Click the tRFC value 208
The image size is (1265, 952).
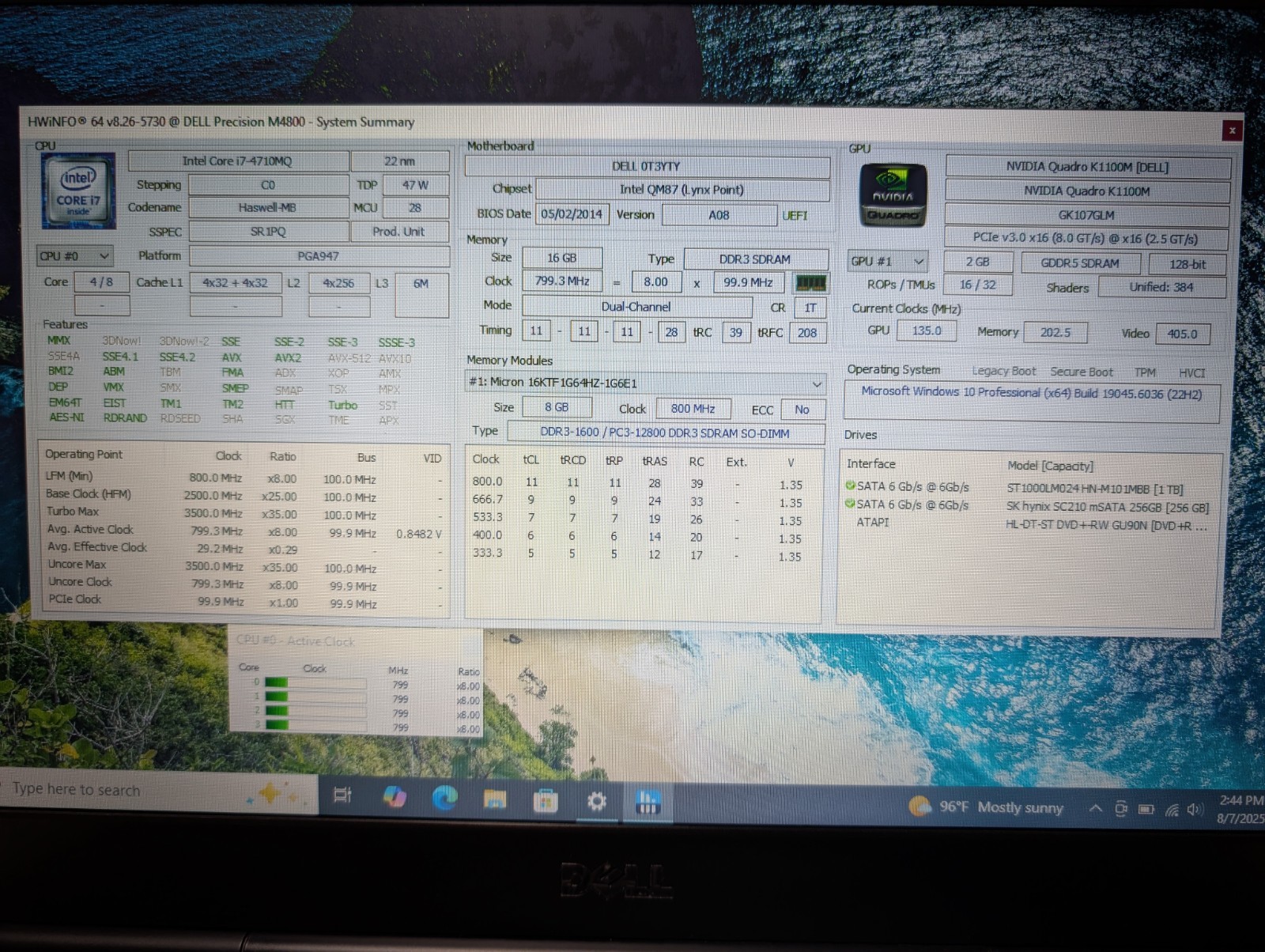[807, 333]
